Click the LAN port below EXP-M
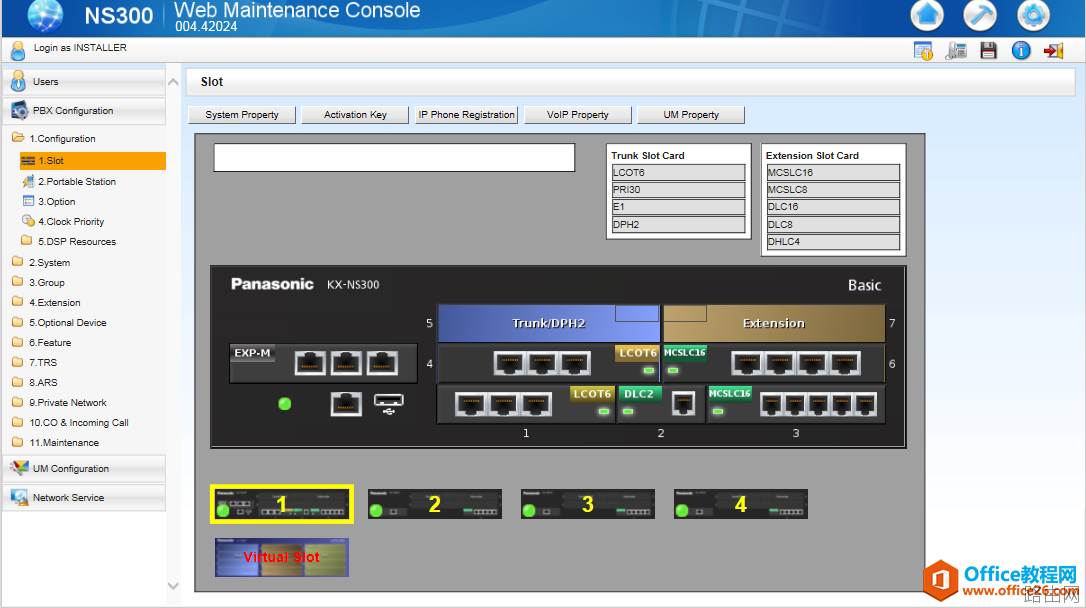The height and width of the screenshot is (608, 1086). click(346, 404)
